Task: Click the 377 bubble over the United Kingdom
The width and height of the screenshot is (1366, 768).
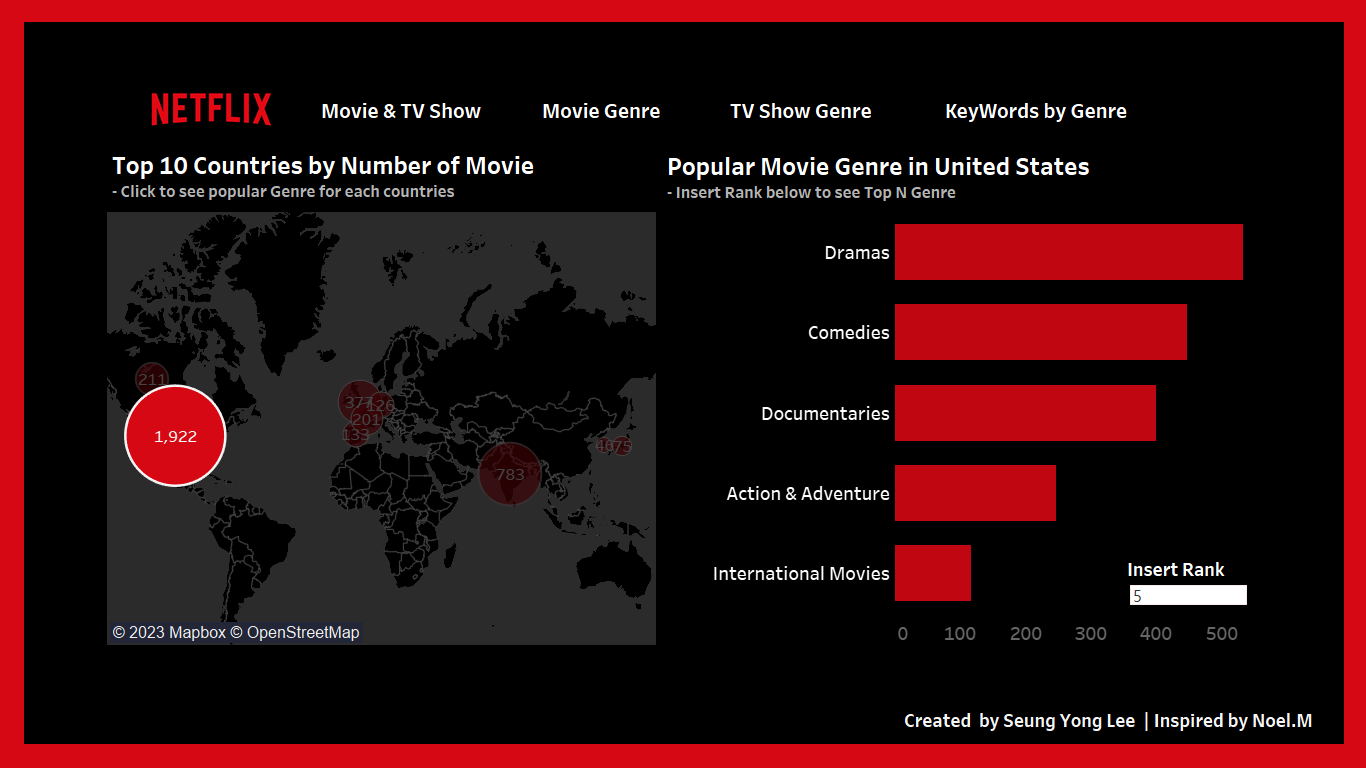Action: point(358,402)
